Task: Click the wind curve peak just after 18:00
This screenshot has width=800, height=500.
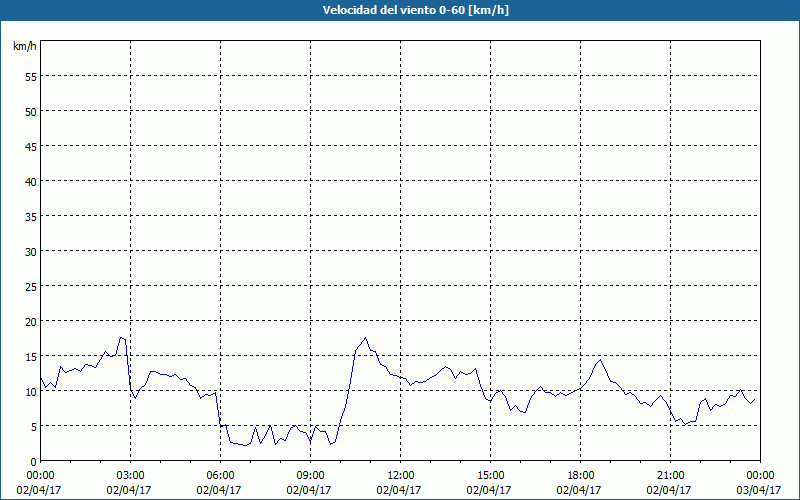Action: [x=601, y=360]
